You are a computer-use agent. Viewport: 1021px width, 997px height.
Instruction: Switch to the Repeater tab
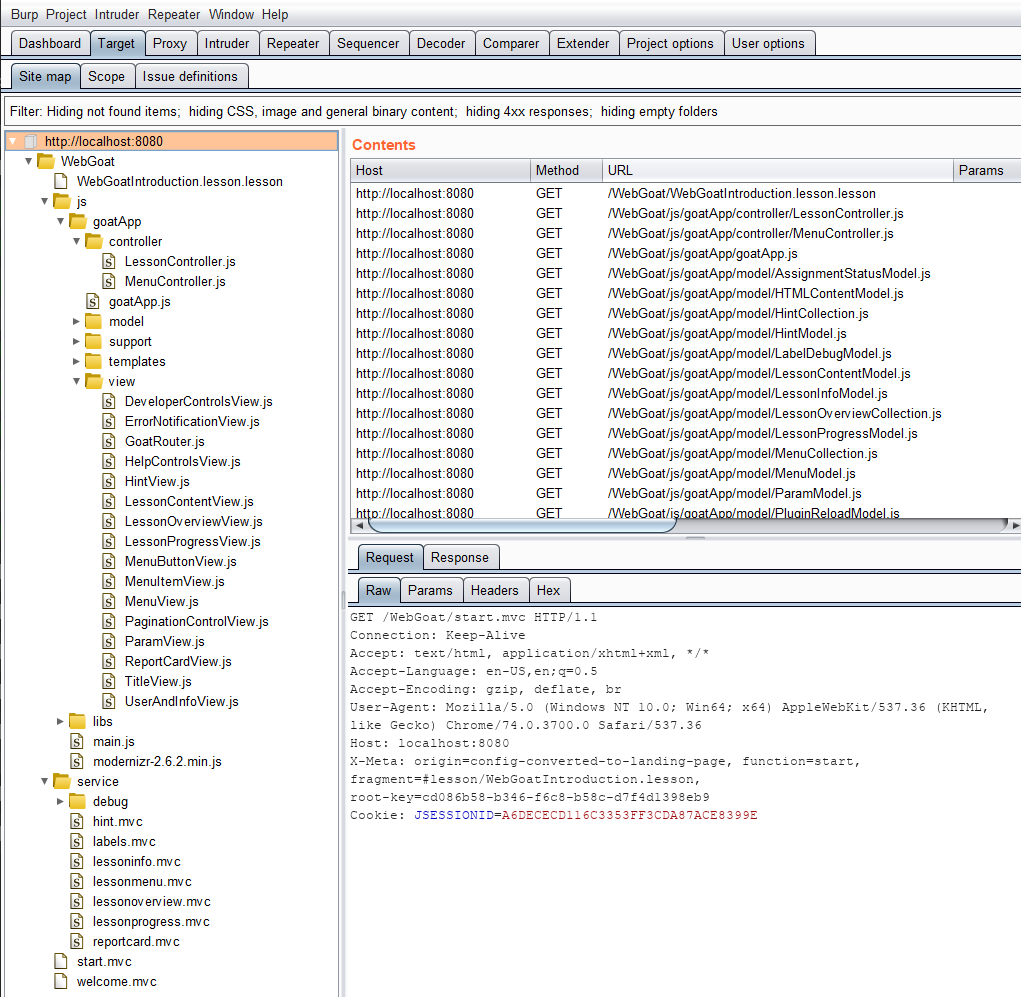coord(293,44)
